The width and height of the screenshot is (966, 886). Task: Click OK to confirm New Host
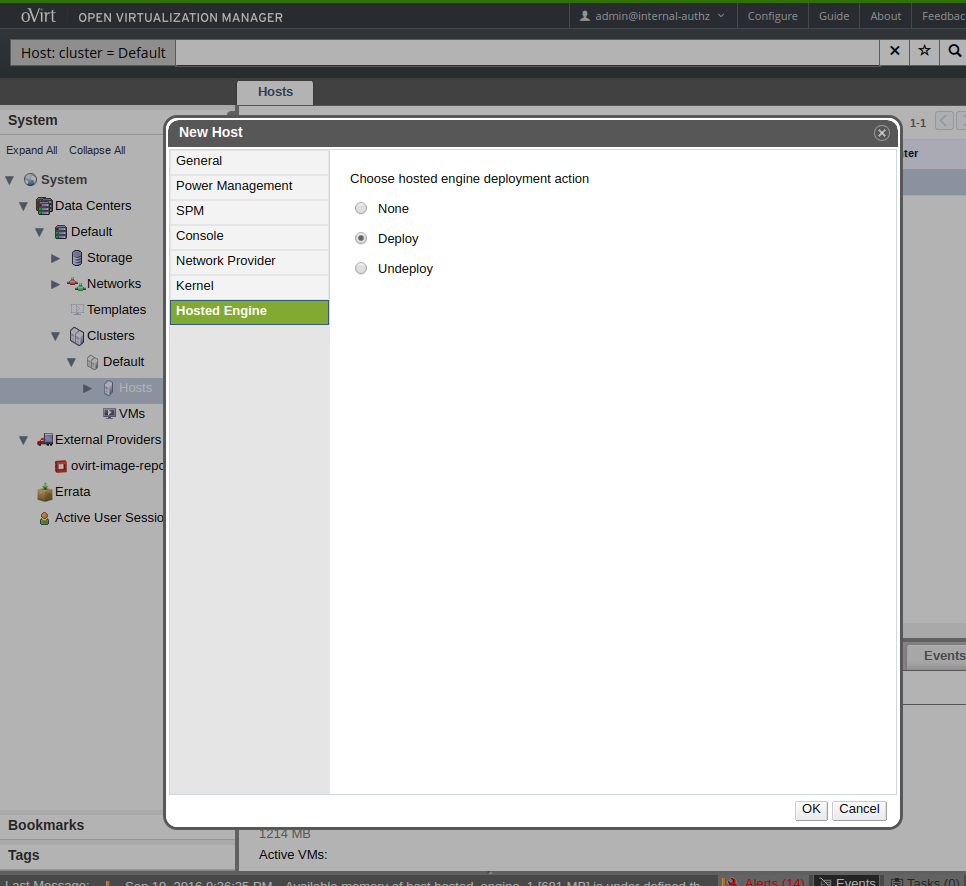(811, 810)
